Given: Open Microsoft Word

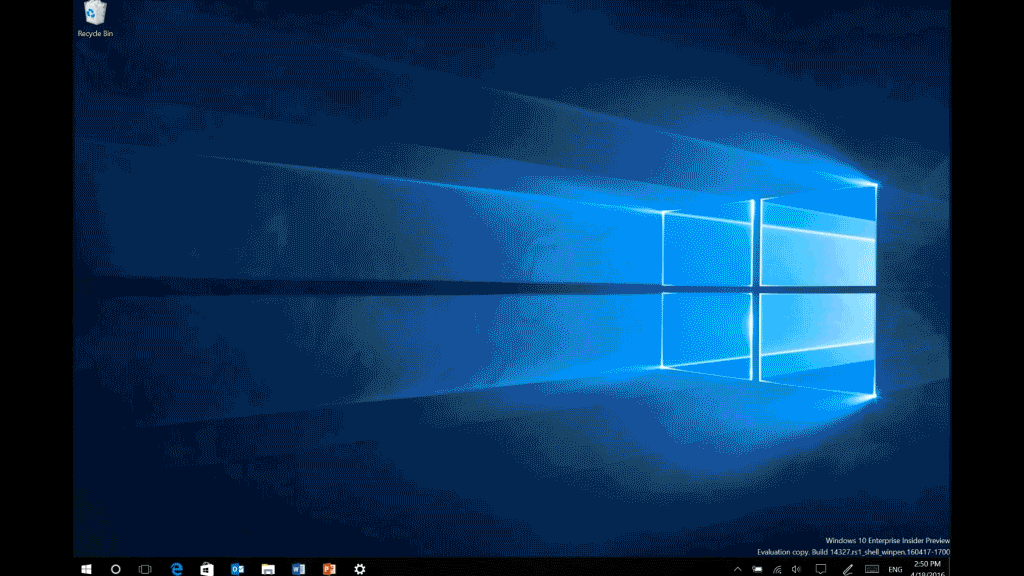Looking at the screenshot, I should tap(298, 568).
